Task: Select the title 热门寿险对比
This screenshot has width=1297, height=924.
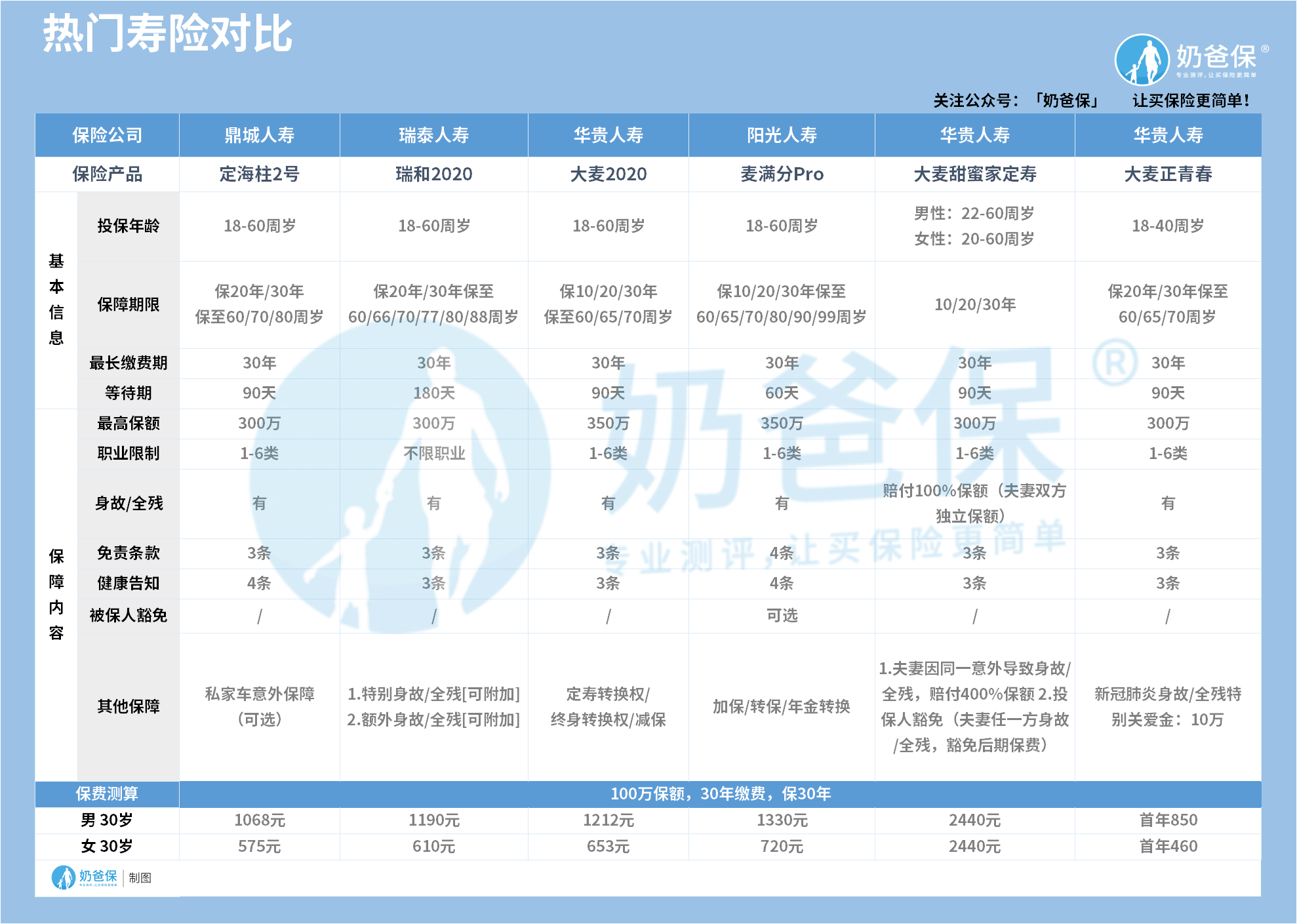Action: click(168, 33)
